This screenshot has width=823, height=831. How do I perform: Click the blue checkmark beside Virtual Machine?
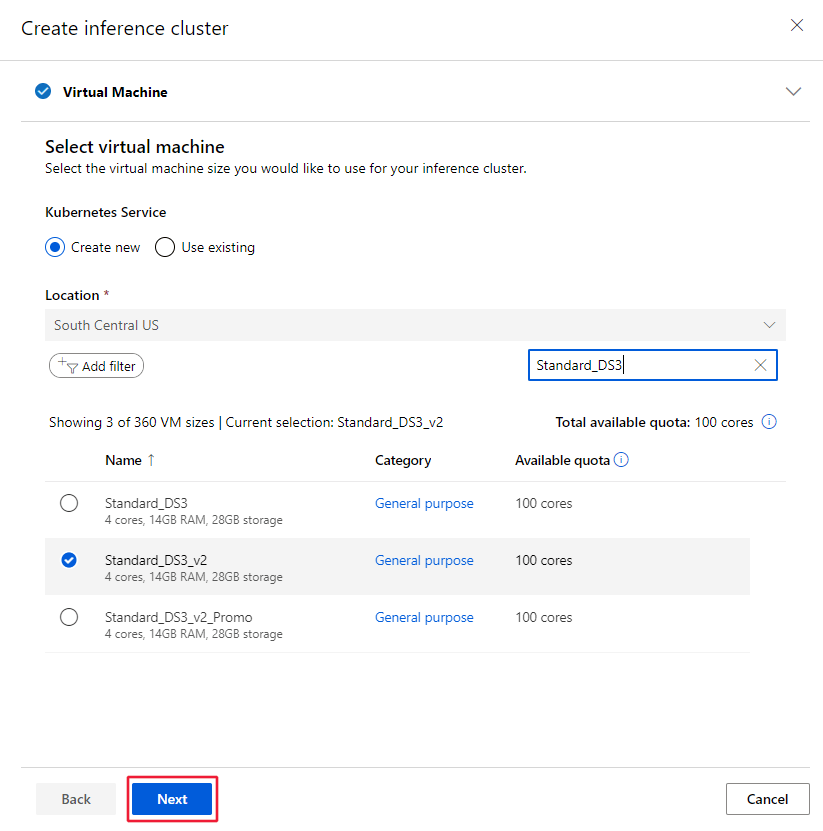pyautogui.click(x=43, y=91)
